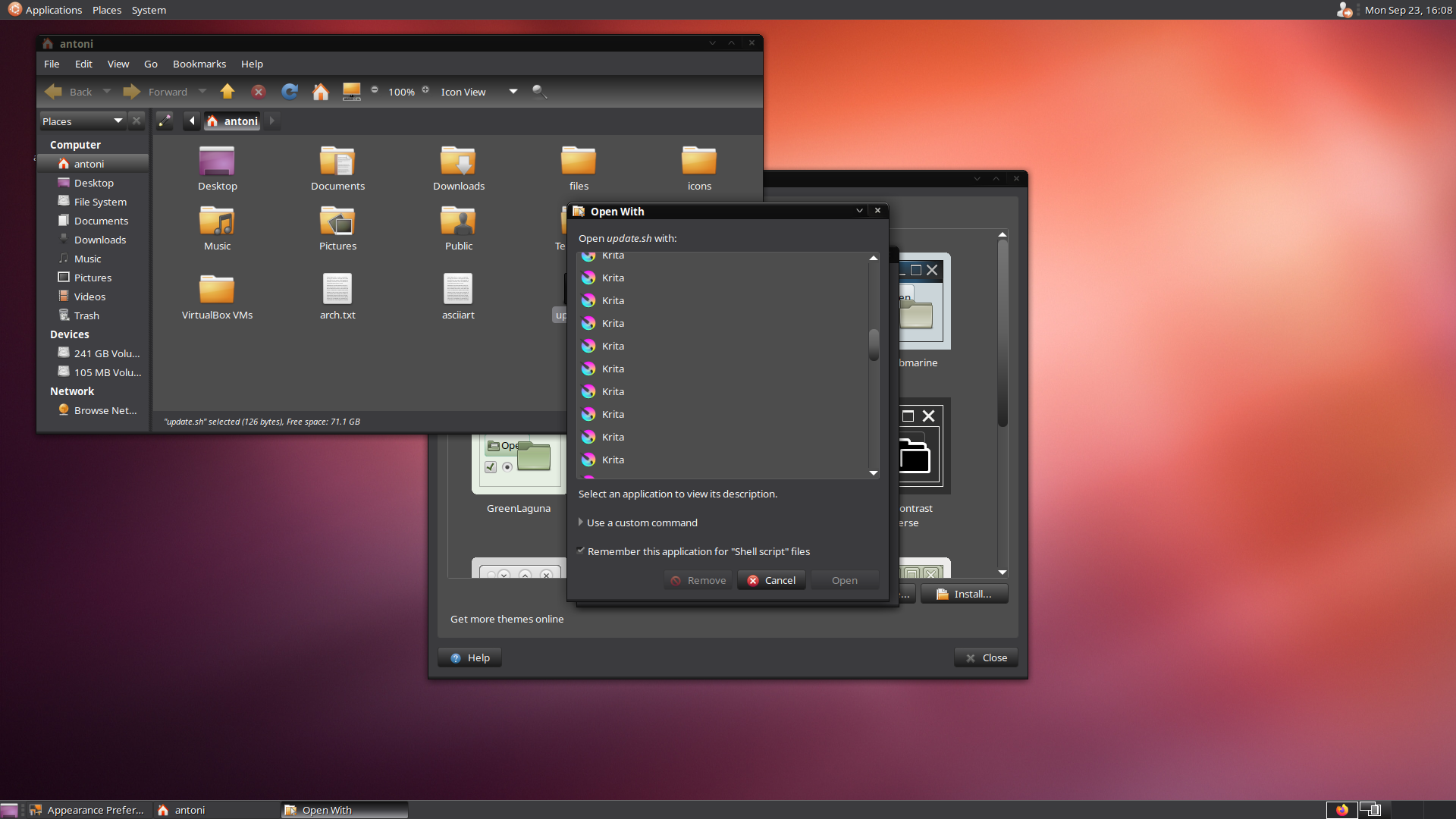Open the File menu
Viewport: 1456px width, 819px height.
[x=52, y=64]
